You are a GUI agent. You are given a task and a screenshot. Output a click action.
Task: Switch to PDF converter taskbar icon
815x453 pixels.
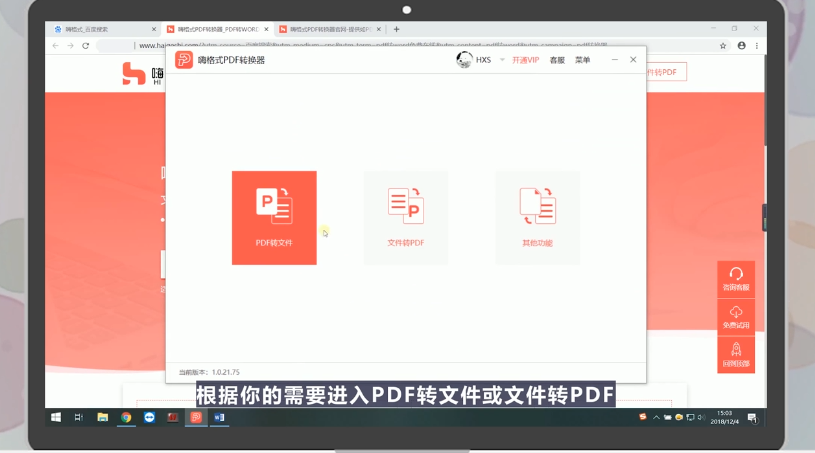coord(196,417)
